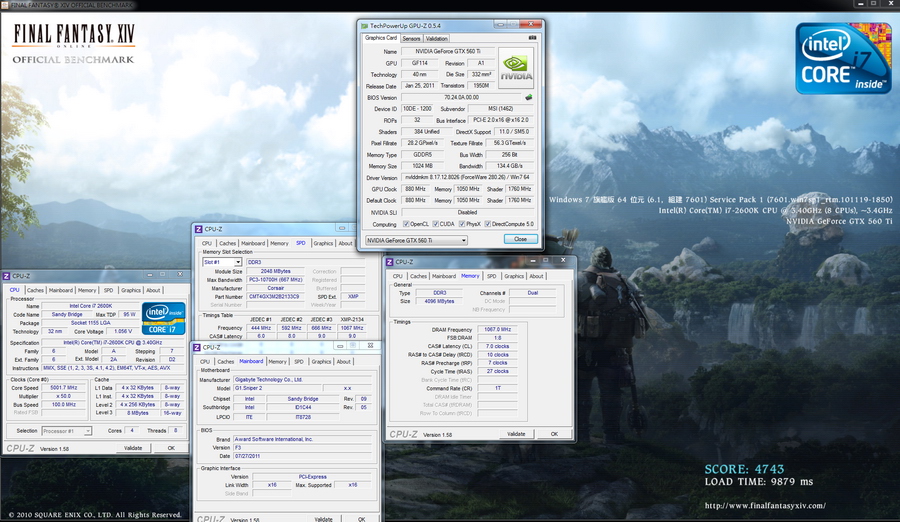
Task: Open the NVIDIA GeForce GTX 560 Ti dropdown
Action: (x=416, y=240)
